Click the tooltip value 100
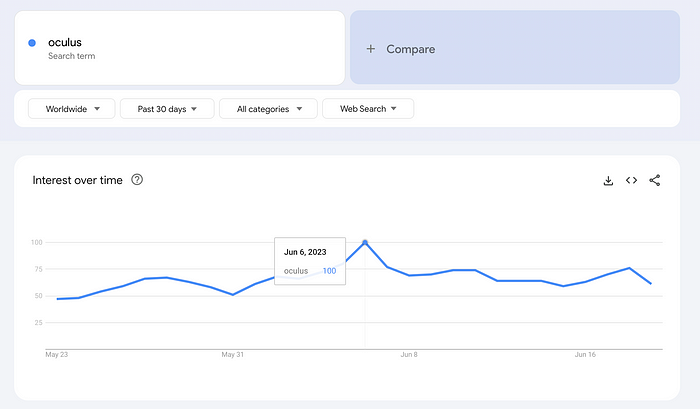 coord(329,271)
